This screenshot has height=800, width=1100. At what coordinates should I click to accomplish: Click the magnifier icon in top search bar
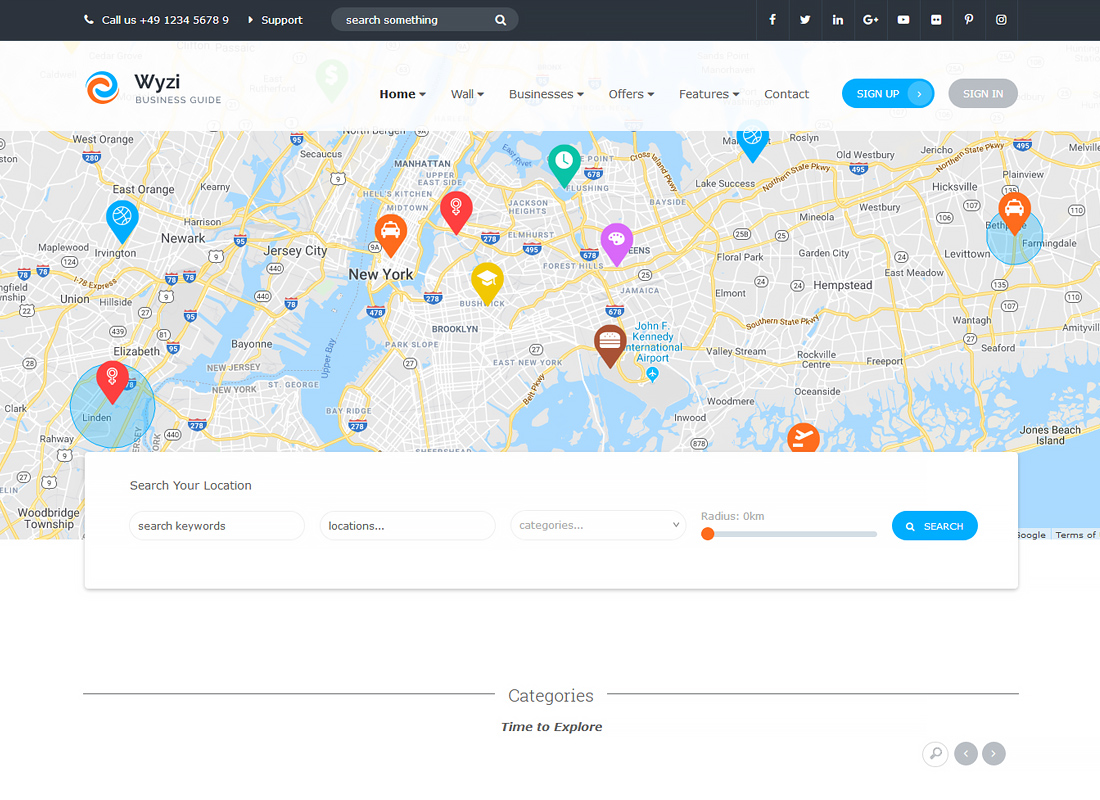click(500, 20)
